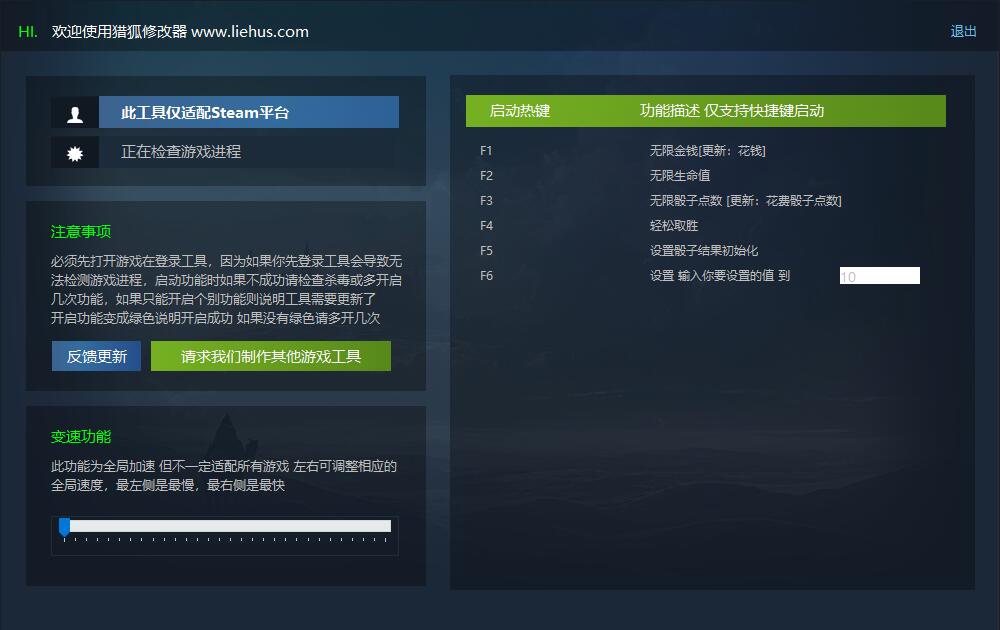Click the 无限金钱 cheat description

click(x=707, y=150)
